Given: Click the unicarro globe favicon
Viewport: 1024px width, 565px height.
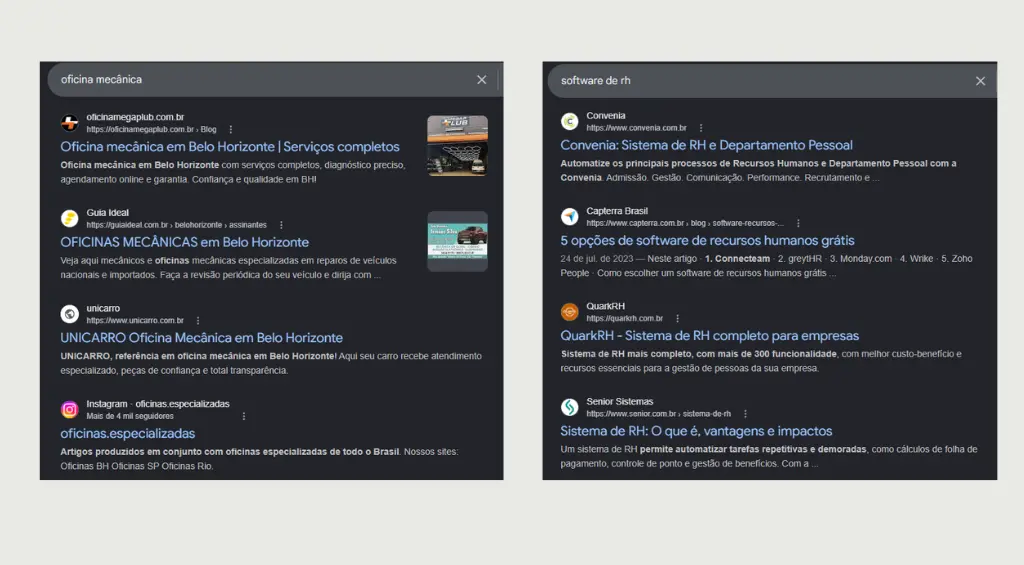Looking at the screenshot, I should tap(70, 314).
